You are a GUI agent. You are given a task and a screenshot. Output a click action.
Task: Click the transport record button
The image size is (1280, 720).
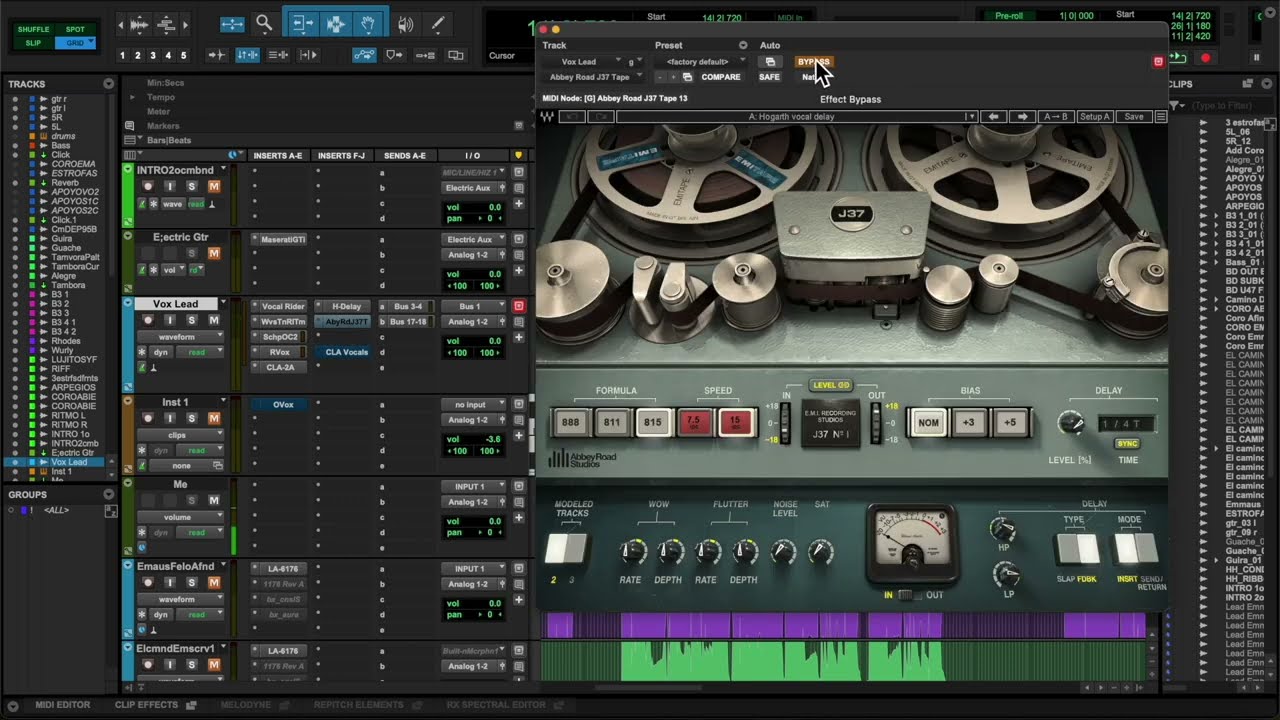1205,58
